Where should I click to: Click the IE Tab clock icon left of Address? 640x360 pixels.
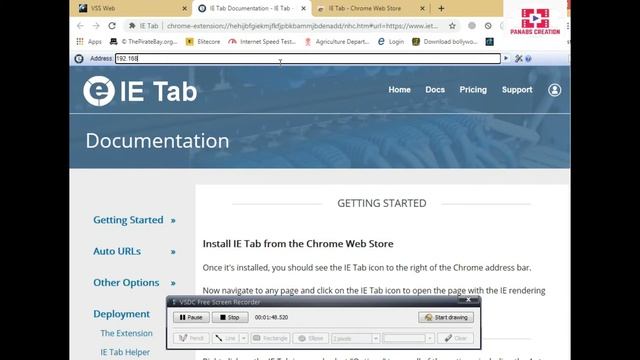point(79,59)
